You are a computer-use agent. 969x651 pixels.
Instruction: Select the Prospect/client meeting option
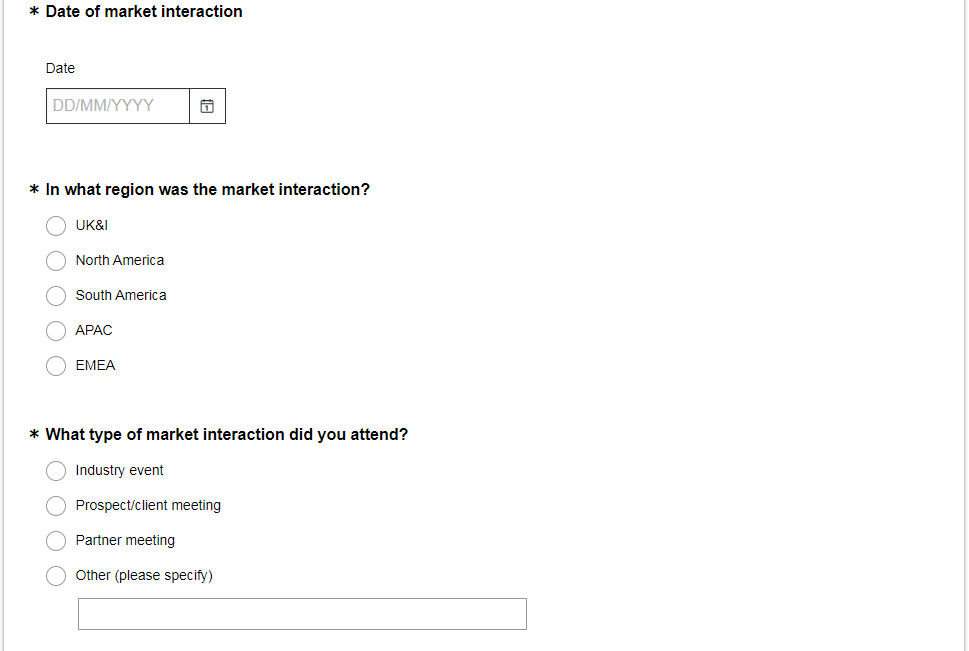pos(56,506)
